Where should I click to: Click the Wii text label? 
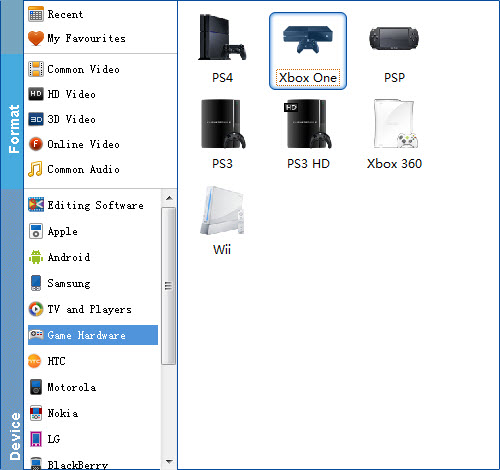pyautogui.click(x=222, y=249)
